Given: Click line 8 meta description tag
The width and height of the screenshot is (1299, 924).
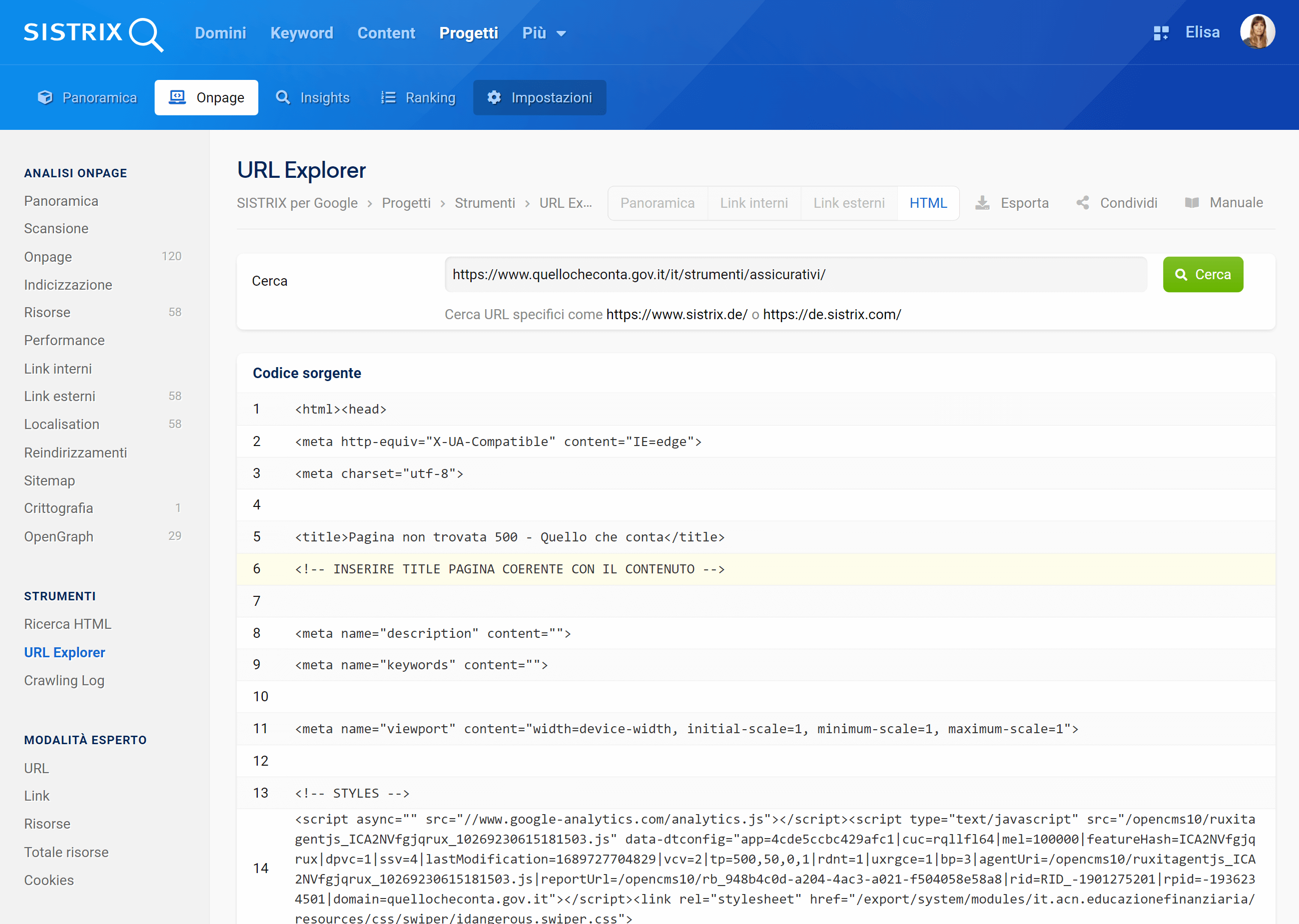Looking at the screenshot, I should click(755, 633).
